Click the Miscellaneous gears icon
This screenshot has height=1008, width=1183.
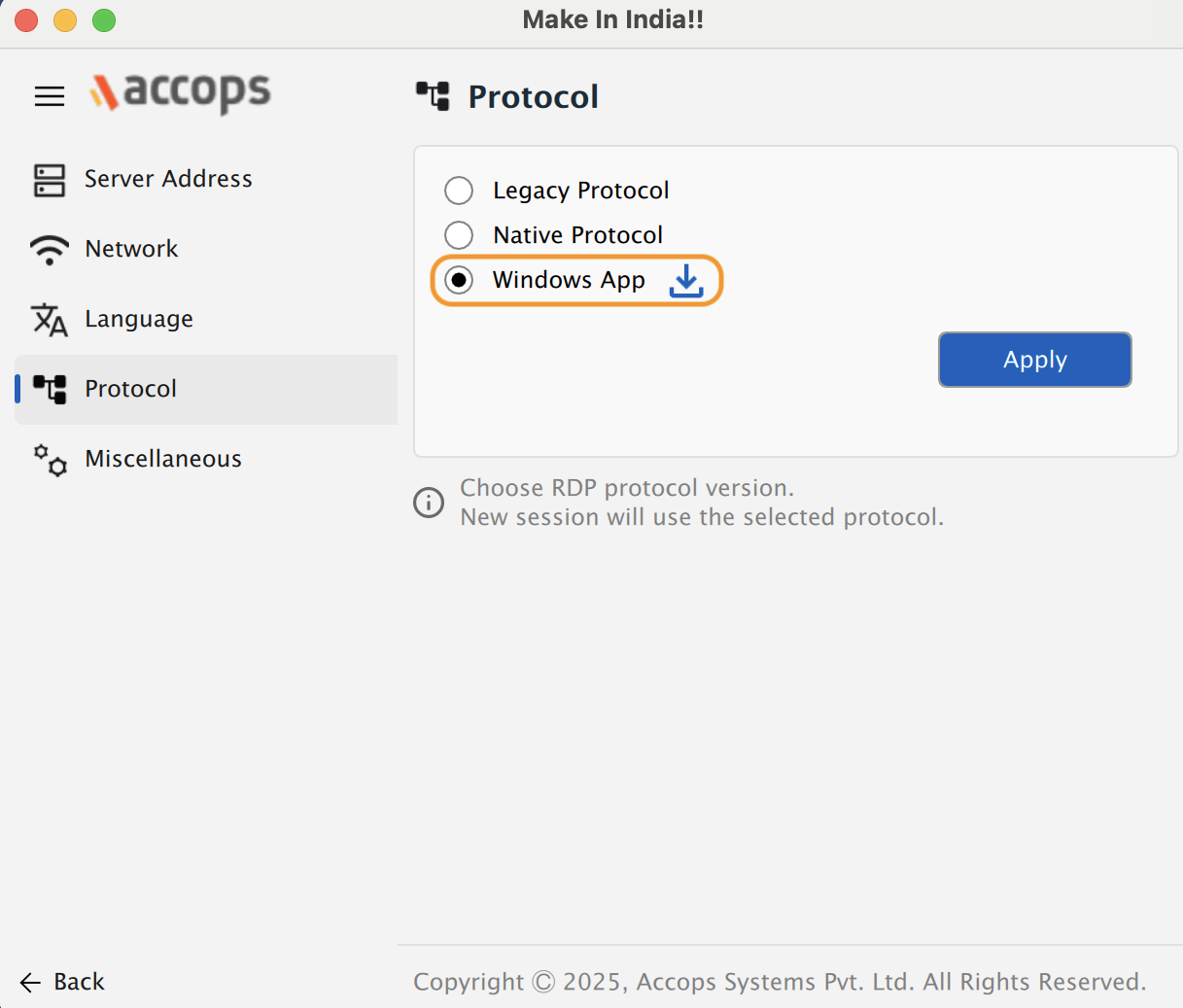point(50,460)
